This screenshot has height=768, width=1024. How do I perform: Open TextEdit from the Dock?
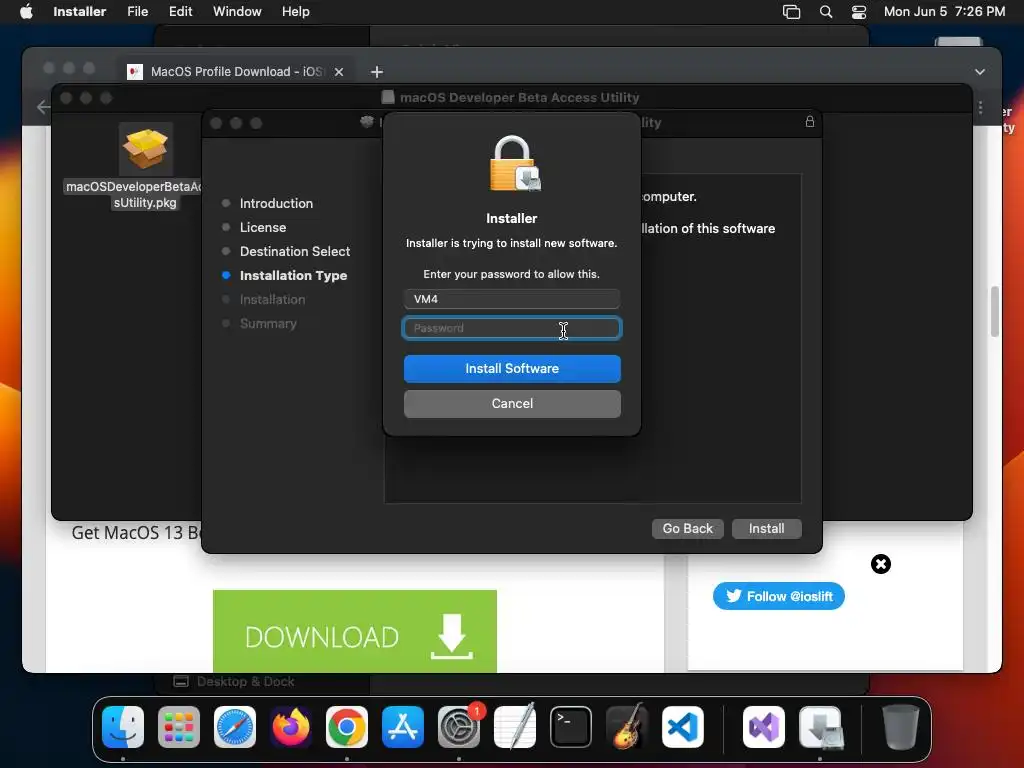click(515, 727)
